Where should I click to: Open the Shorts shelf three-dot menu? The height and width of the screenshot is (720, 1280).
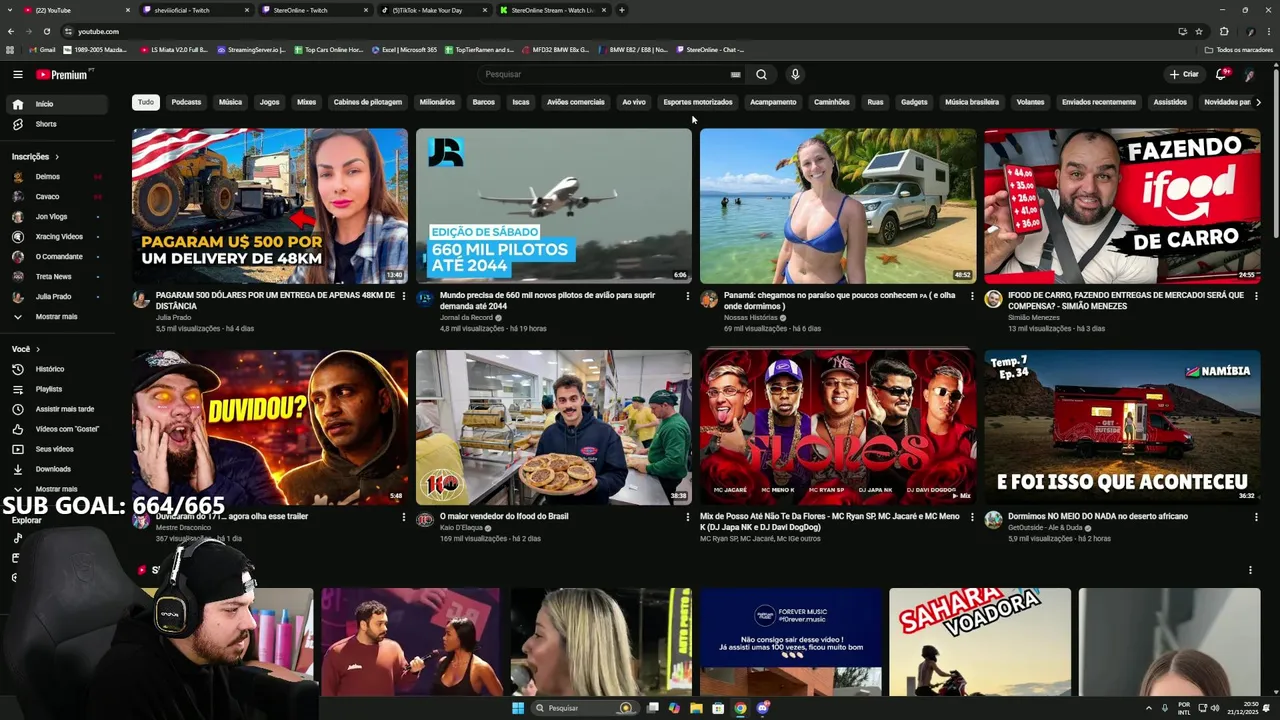[x=1250, y=570]
